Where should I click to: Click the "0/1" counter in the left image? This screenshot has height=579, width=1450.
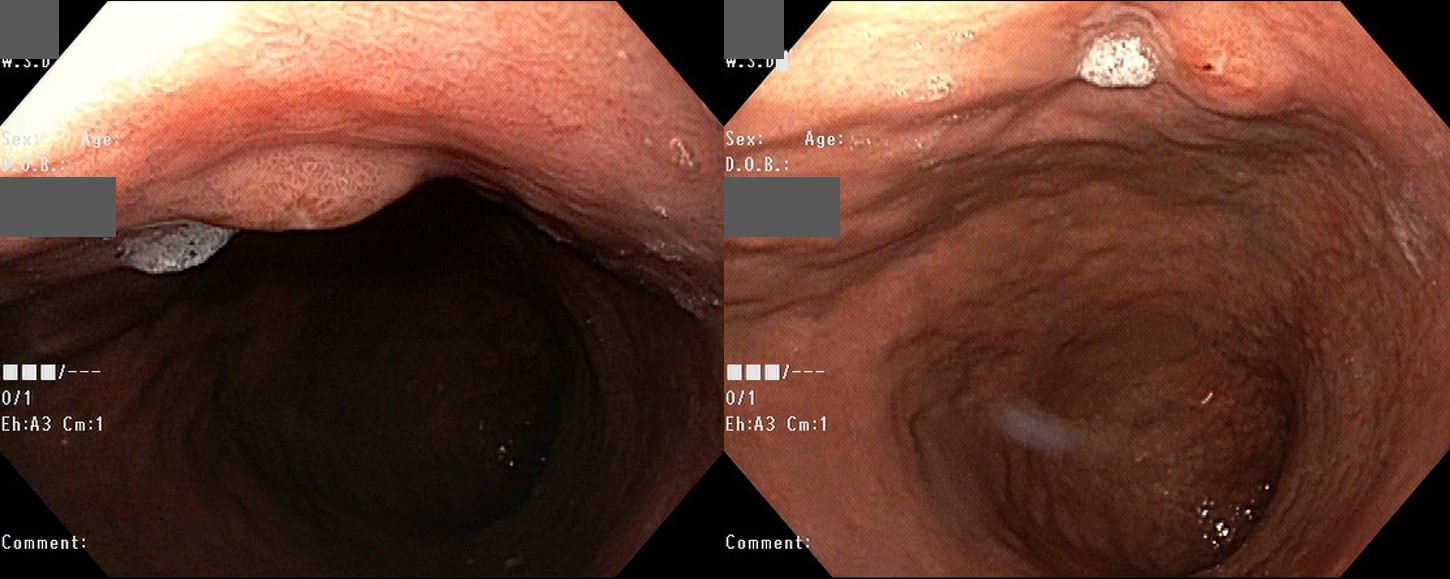coord(17,398)
